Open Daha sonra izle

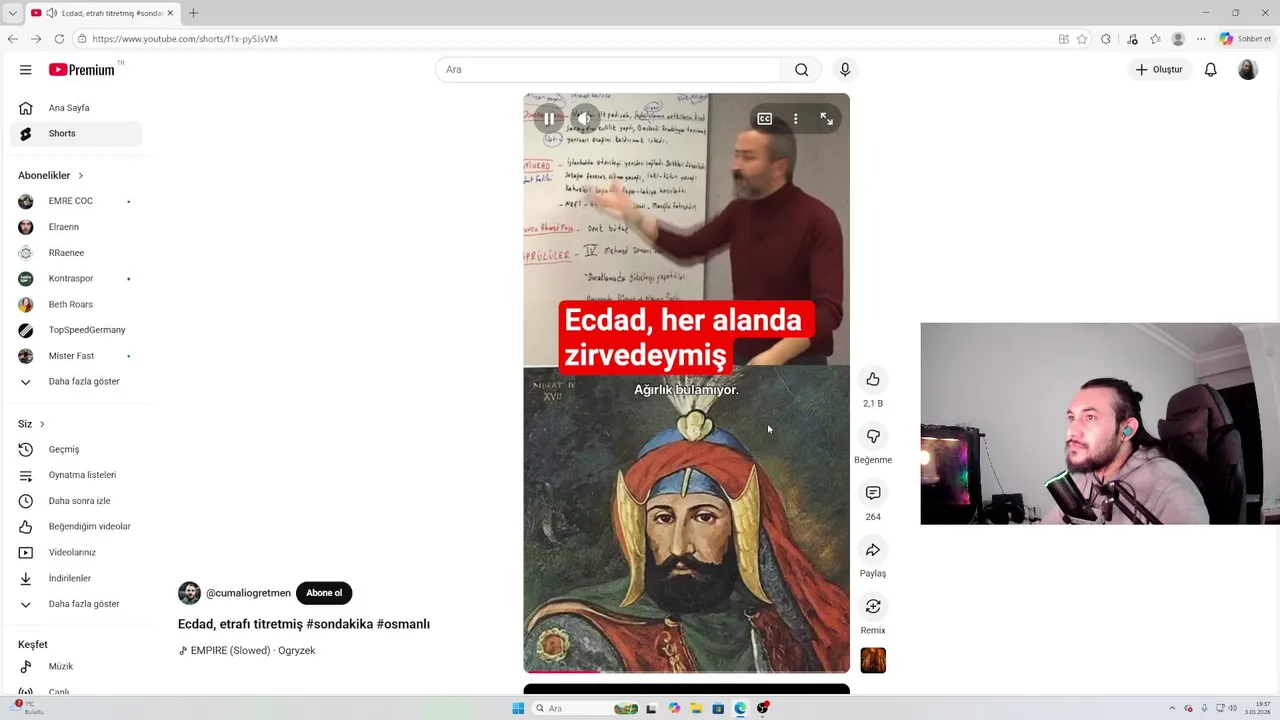coord(76,501)
